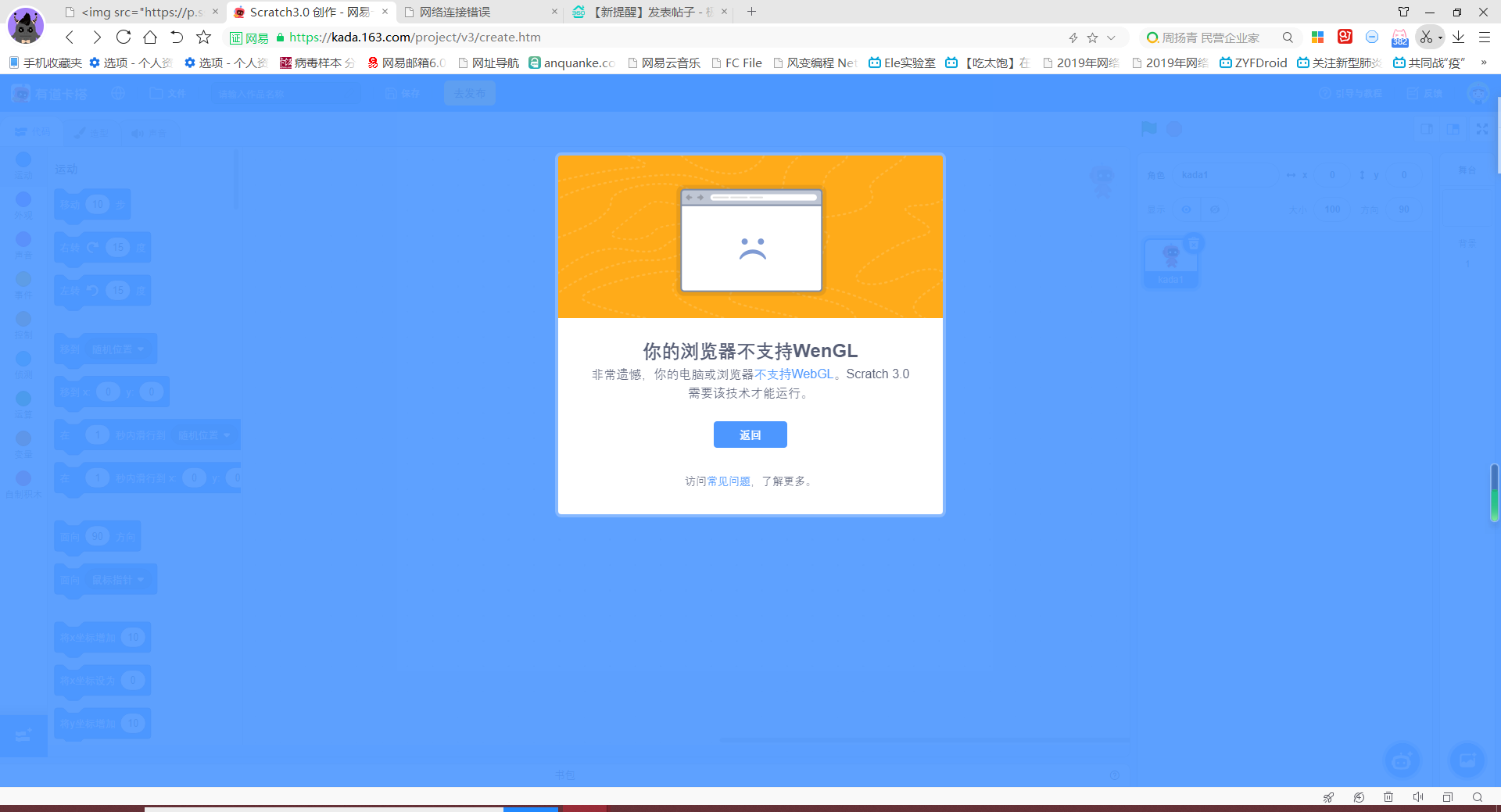1501x812 pixels.
Task: Open the 关注新型肺炎 bookmark
Action: (1339, 63)
